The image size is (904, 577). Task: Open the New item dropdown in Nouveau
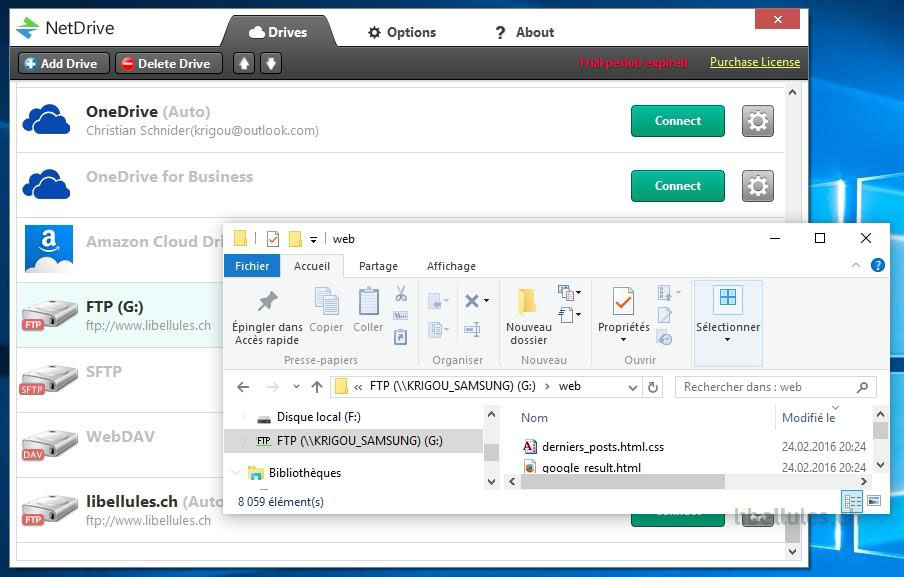(570, 293)
